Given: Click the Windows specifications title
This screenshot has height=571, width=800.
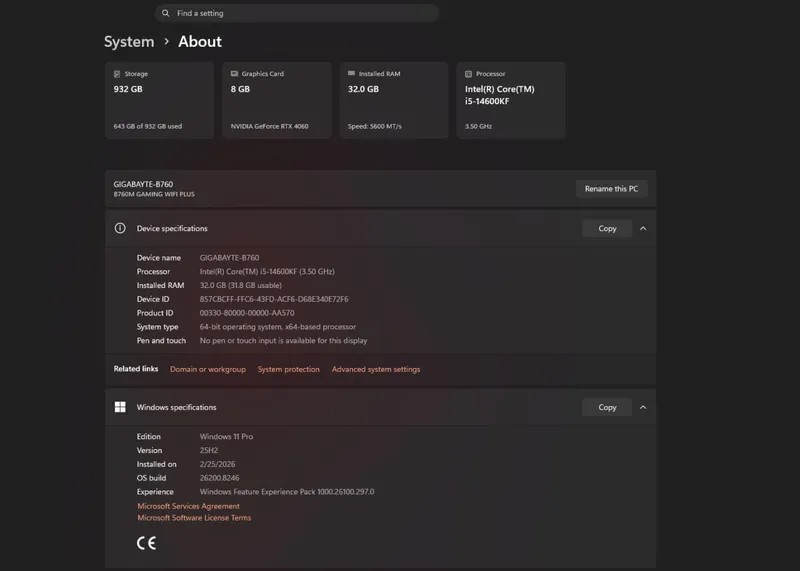Looking at the screenshot, I should 177,407.
